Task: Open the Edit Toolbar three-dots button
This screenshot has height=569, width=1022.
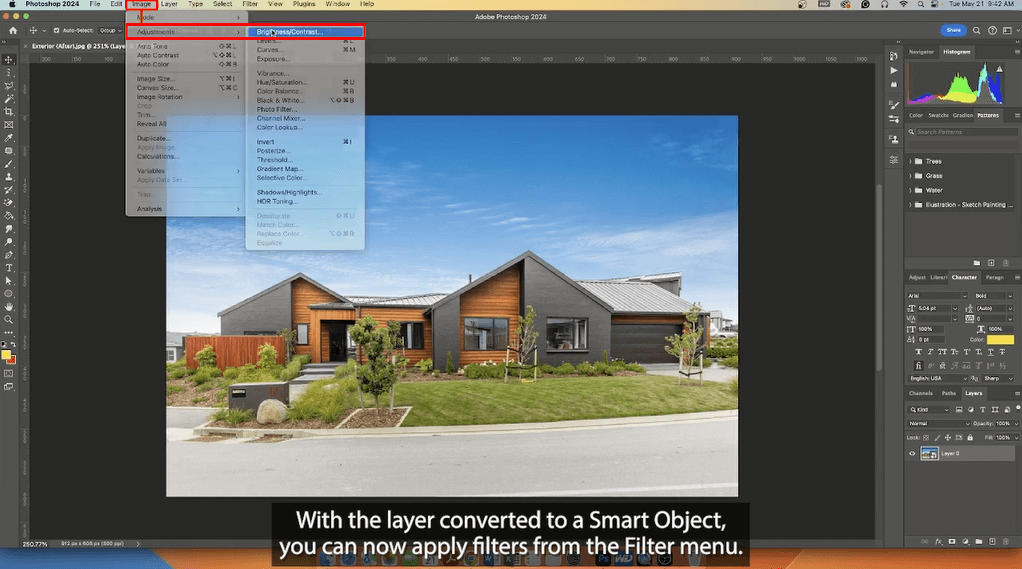Action: coord(8,333)
